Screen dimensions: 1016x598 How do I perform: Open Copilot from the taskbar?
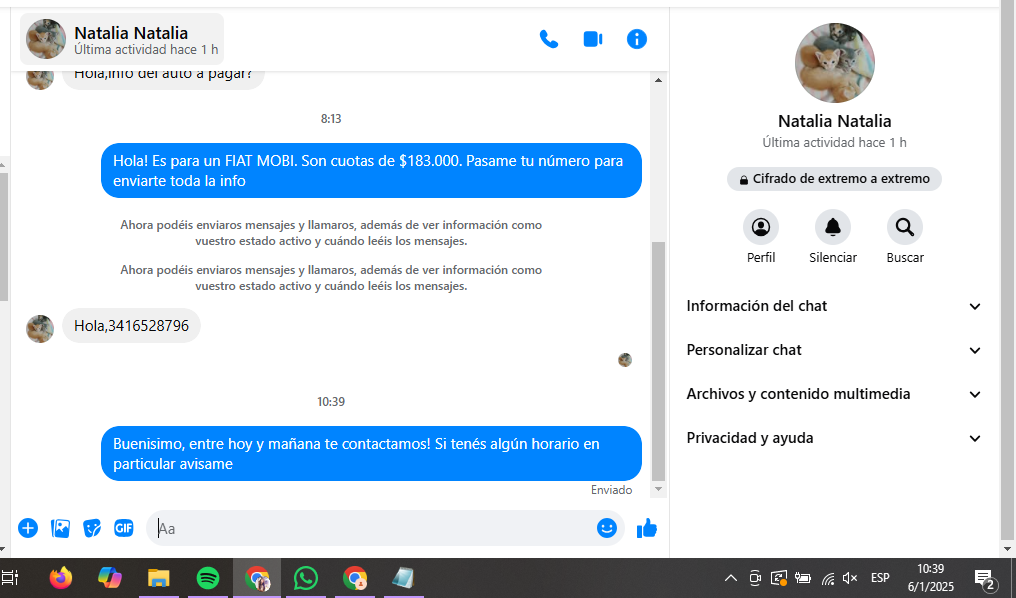point(110,578)
